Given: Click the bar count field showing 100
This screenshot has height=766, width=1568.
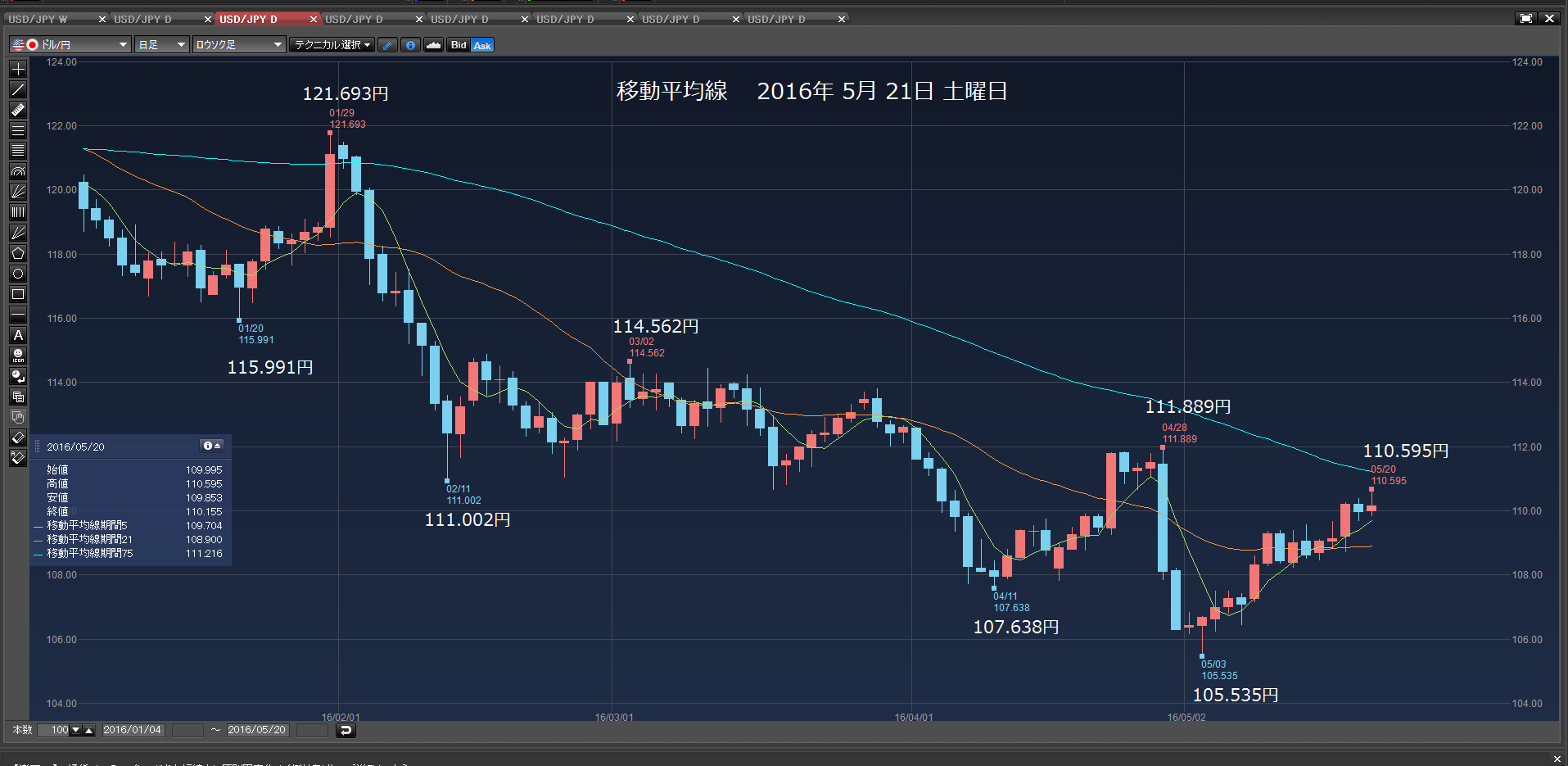Looking at the screenshot, I should point(53,730).
